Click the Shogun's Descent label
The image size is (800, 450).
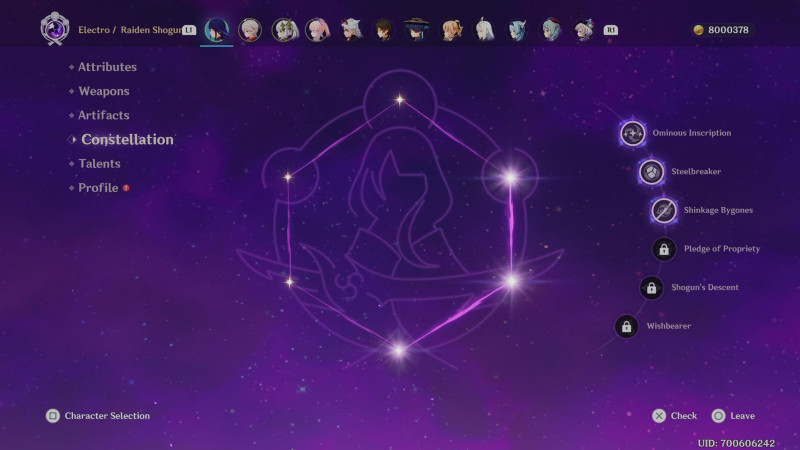pos(705,287)
